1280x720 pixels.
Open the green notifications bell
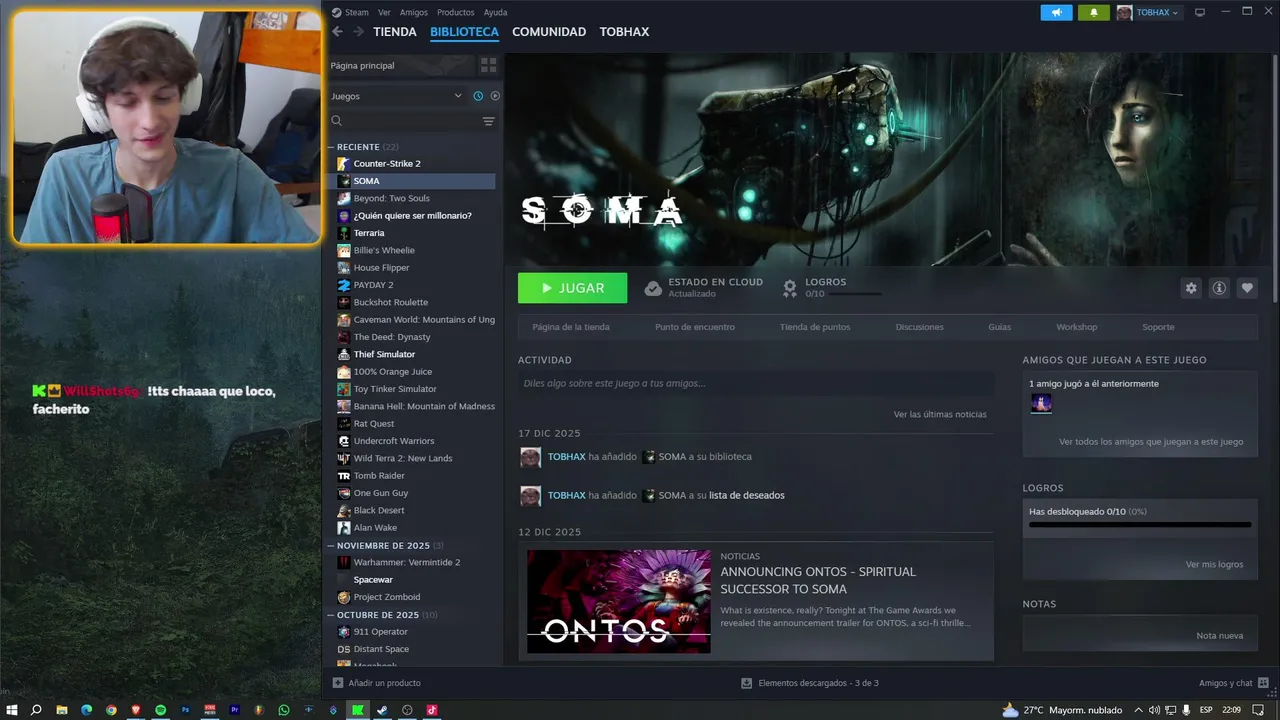tap(1094, 13)
